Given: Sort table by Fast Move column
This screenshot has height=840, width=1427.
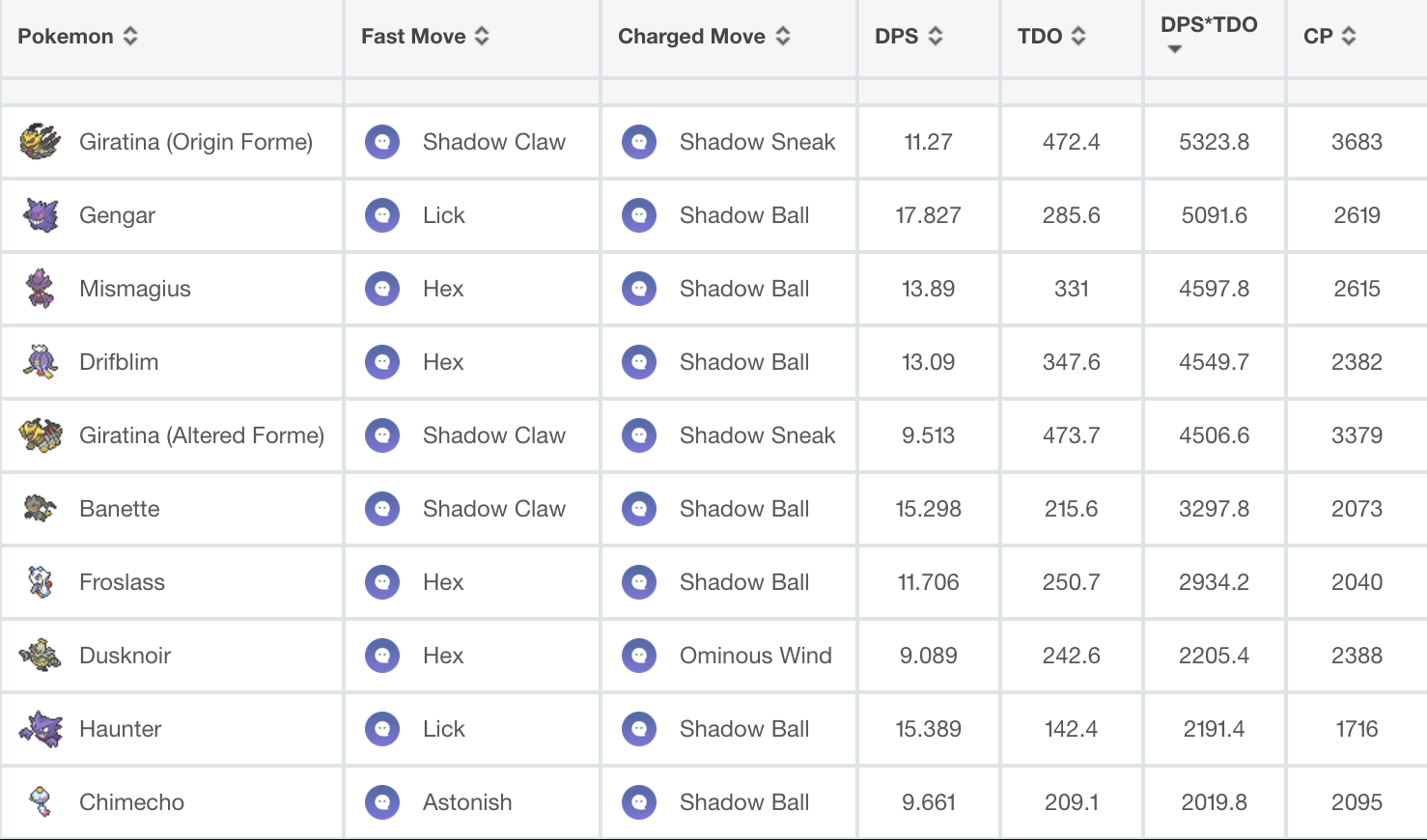Looking at the screenshot, I should (481, 37).
